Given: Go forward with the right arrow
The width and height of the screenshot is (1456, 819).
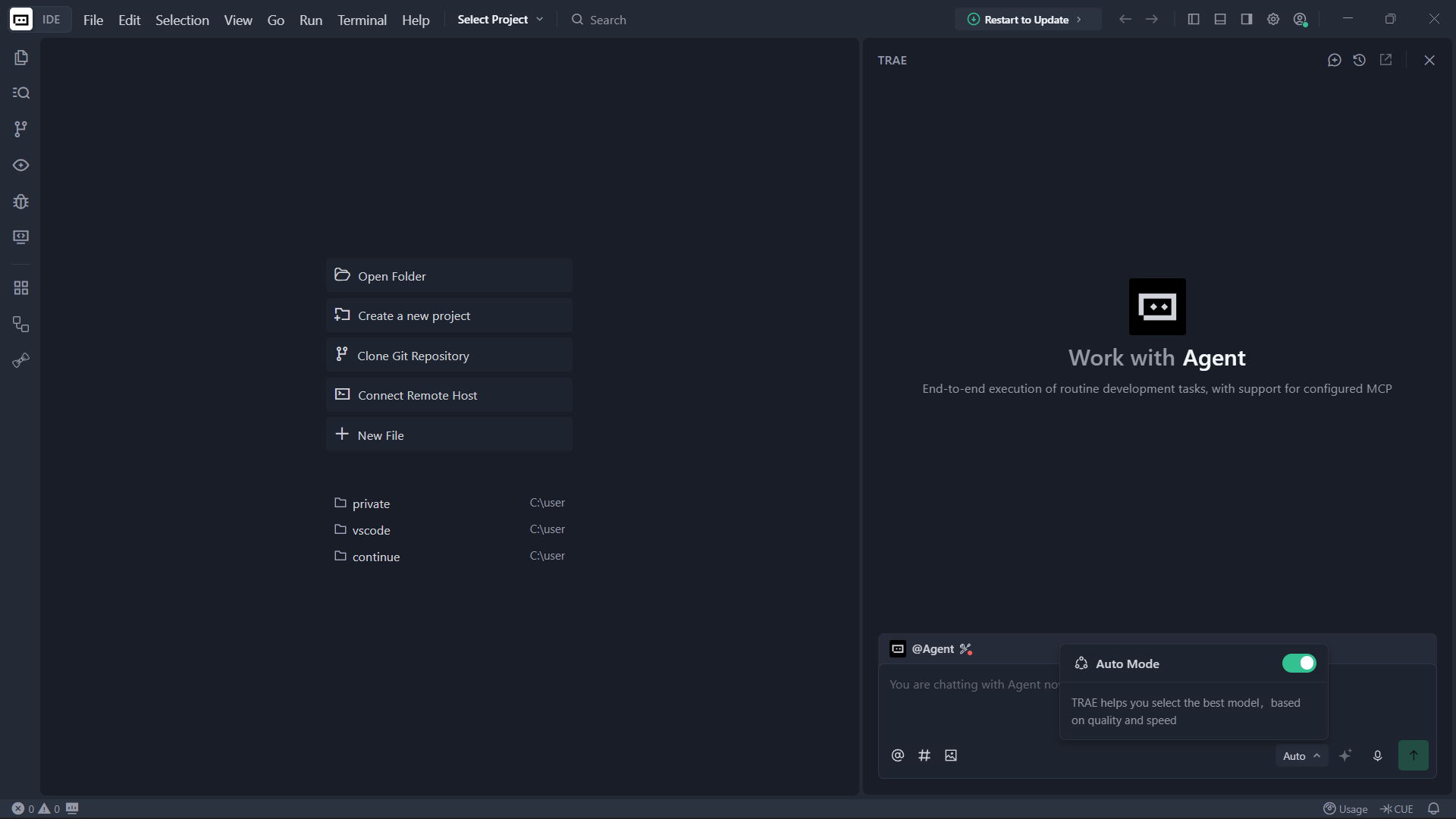Looking at the screenshot, I should pos(1152,20).
